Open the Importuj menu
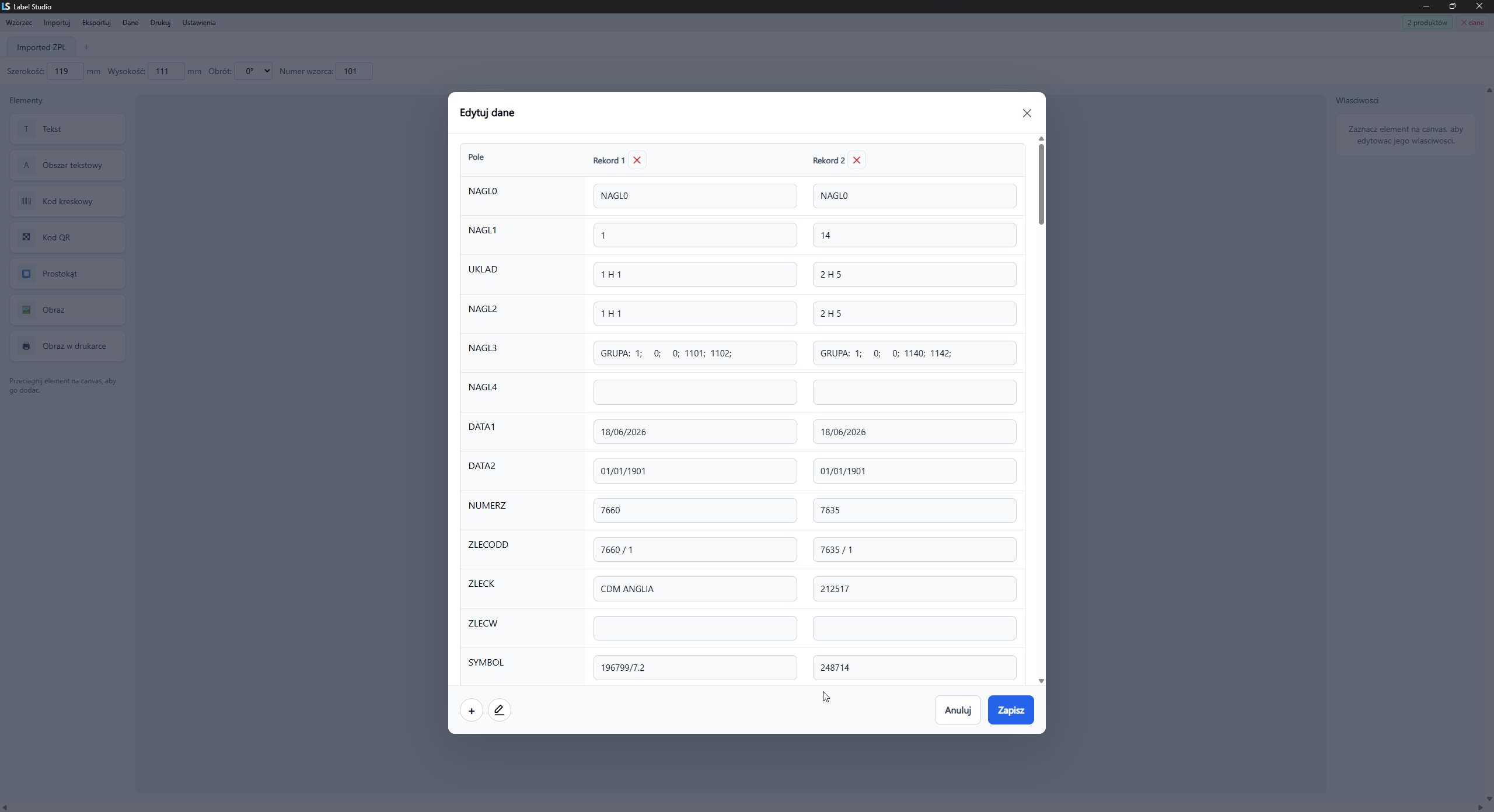Screen dimensions: 1494x812 coord(57,23)
